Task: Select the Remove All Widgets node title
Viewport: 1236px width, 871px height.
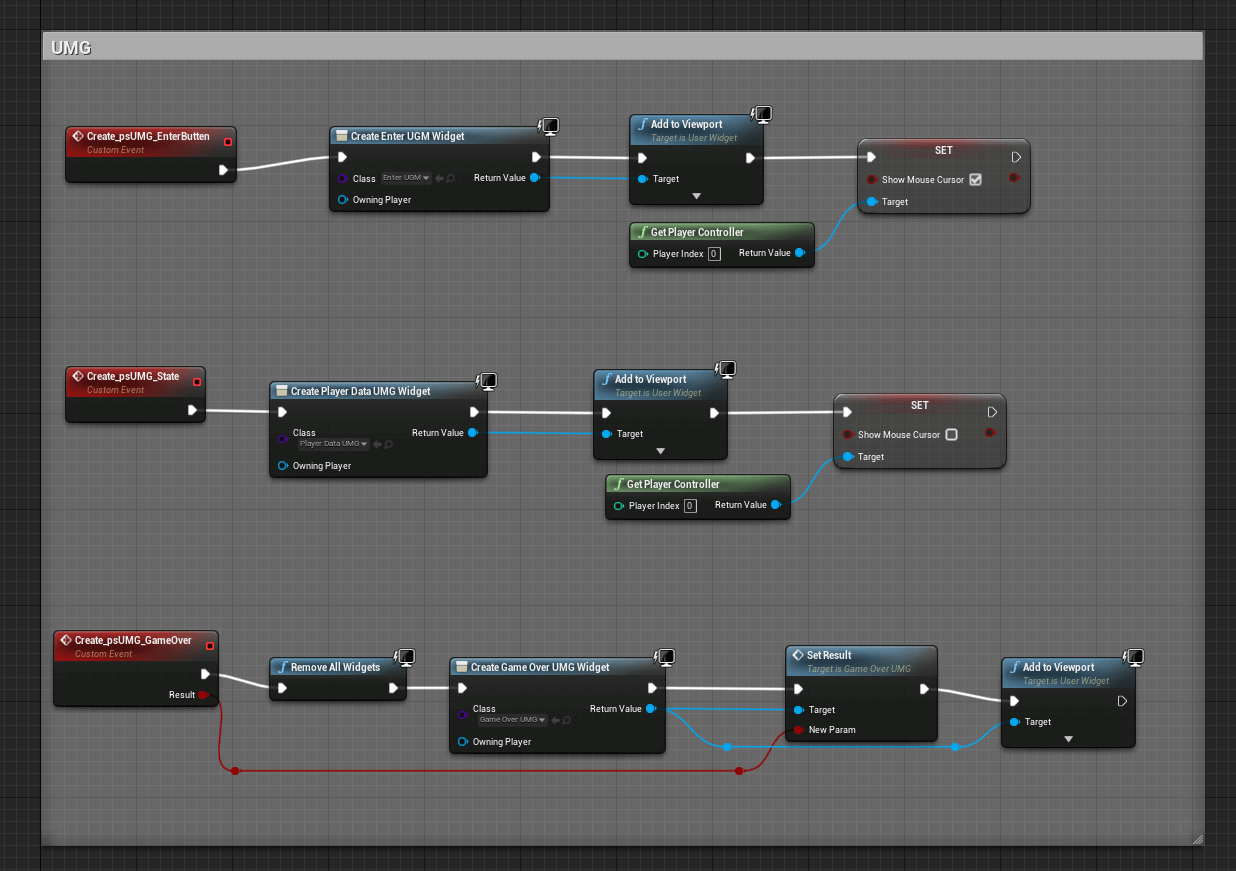Action: [x=336, y=667]
